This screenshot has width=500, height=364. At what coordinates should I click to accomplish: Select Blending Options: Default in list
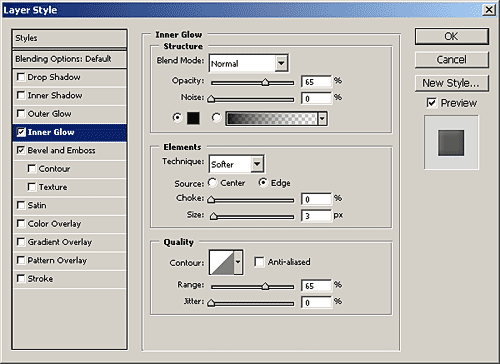click(69, 59)
